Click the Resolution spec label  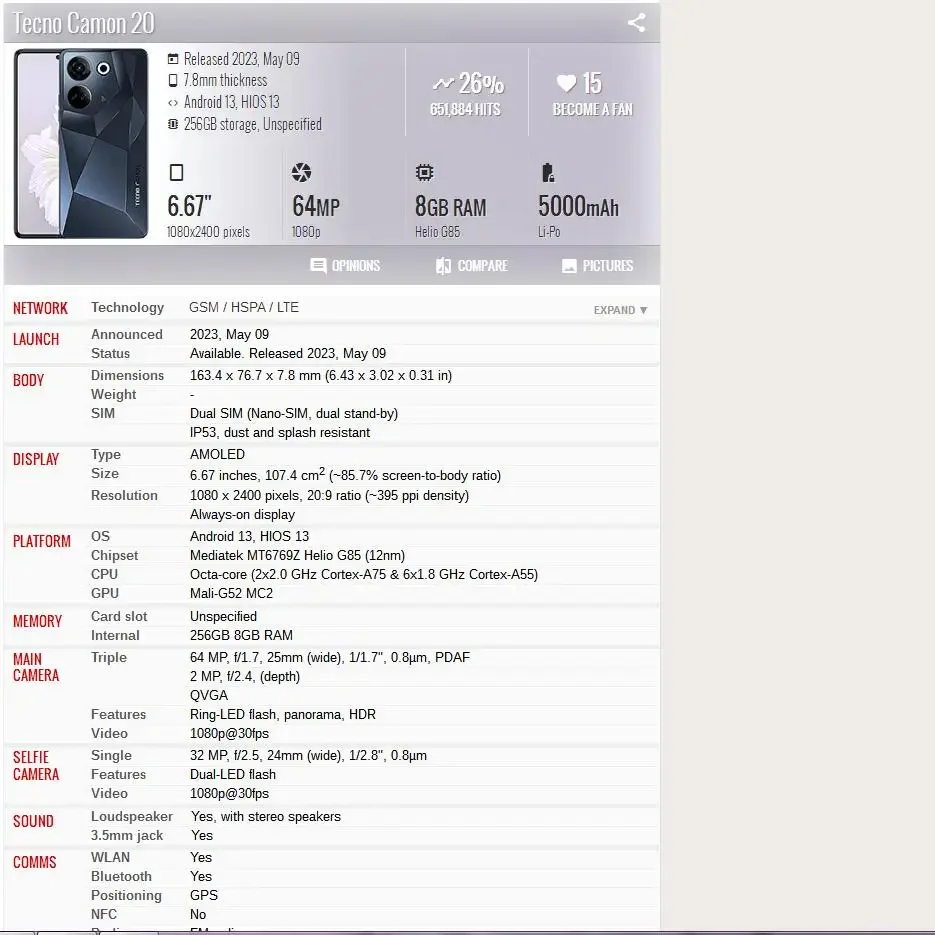[125, 496]
